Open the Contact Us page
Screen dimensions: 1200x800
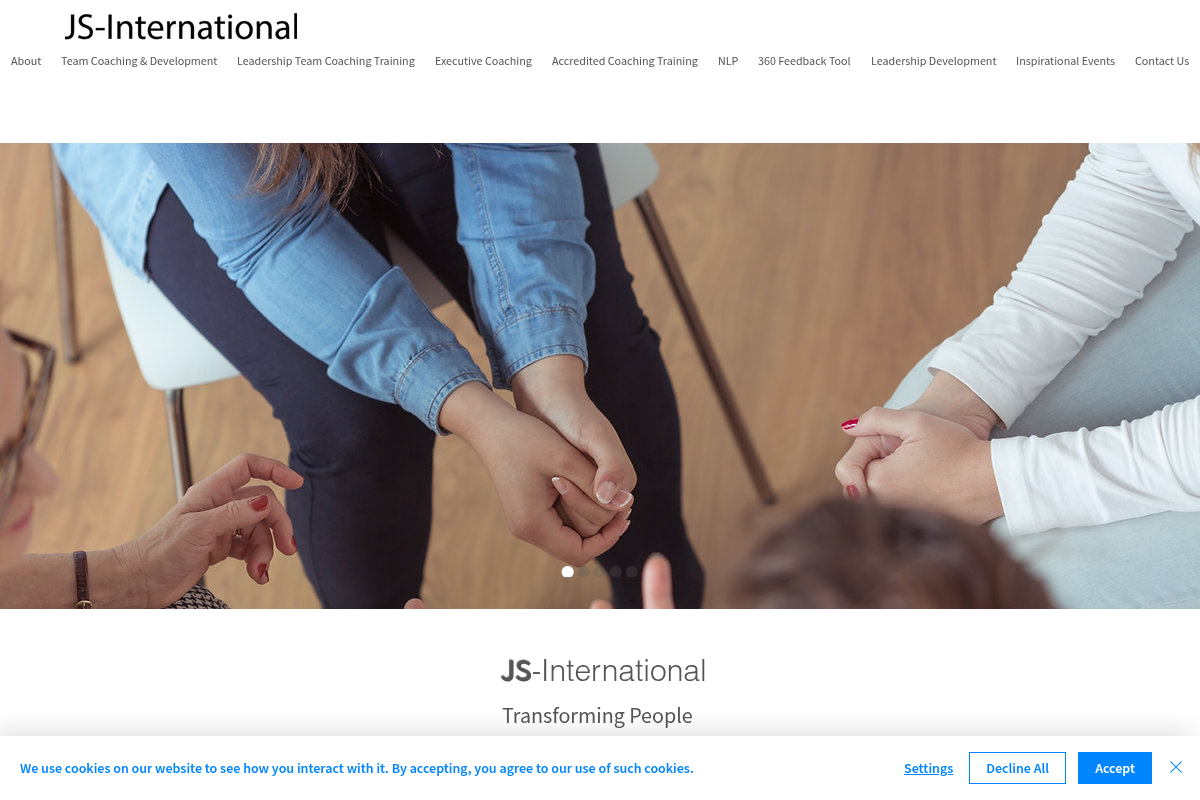pyautogui.click(x=1162, y=61)
